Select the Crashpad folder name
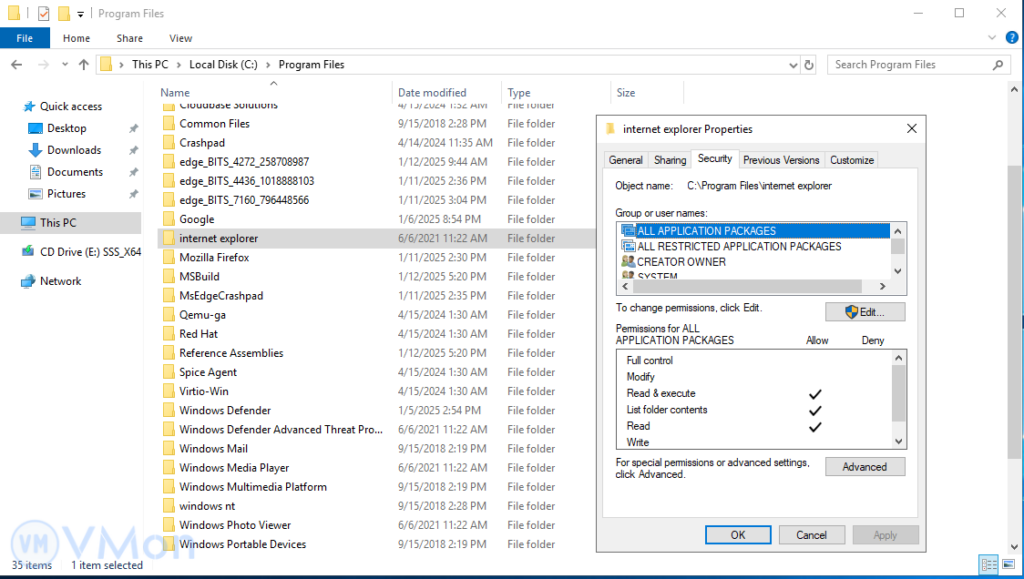 click(x=202, y=142)
